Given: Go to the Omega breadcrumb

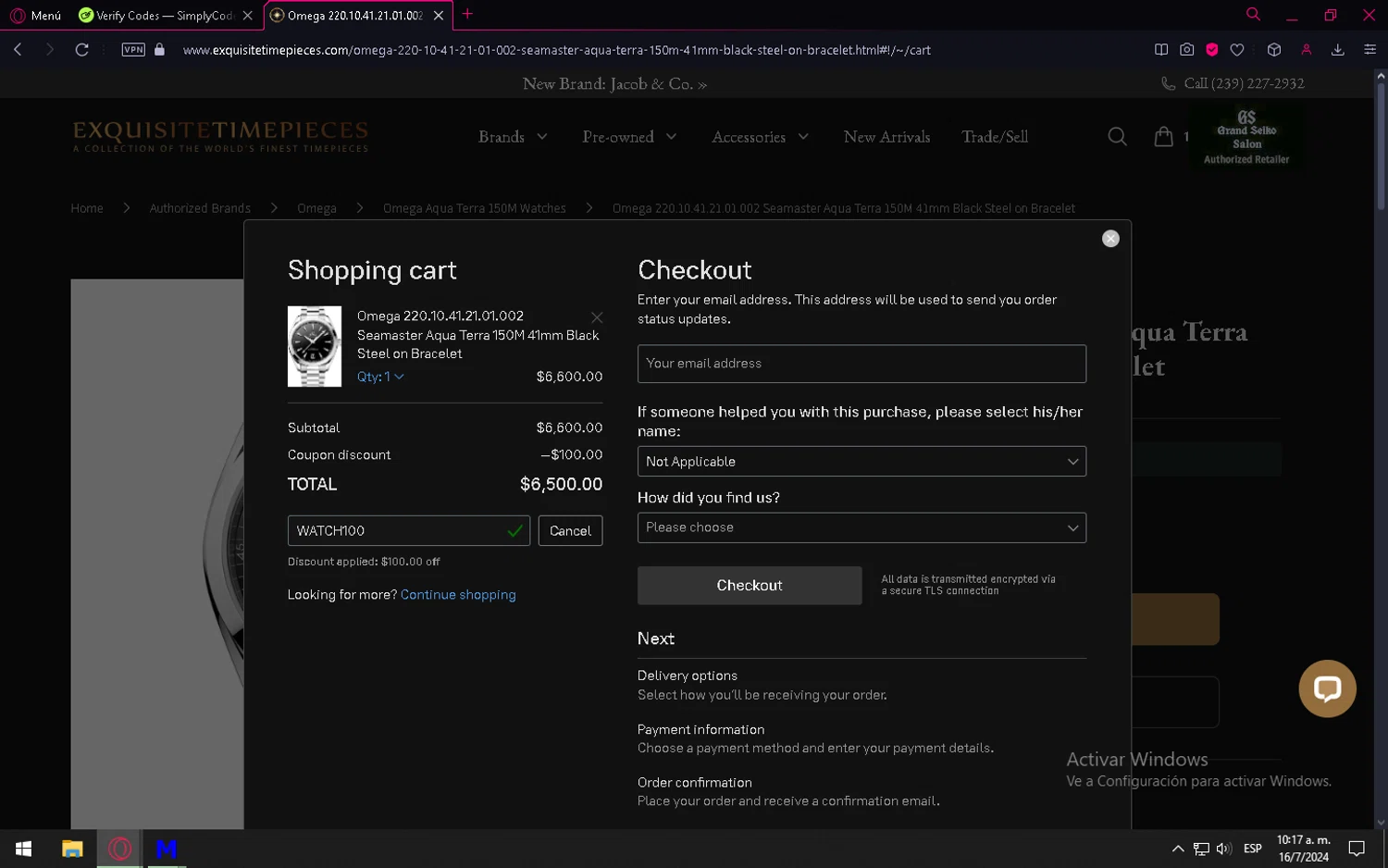Looking at the screenshot, I should tap(316, 208).
